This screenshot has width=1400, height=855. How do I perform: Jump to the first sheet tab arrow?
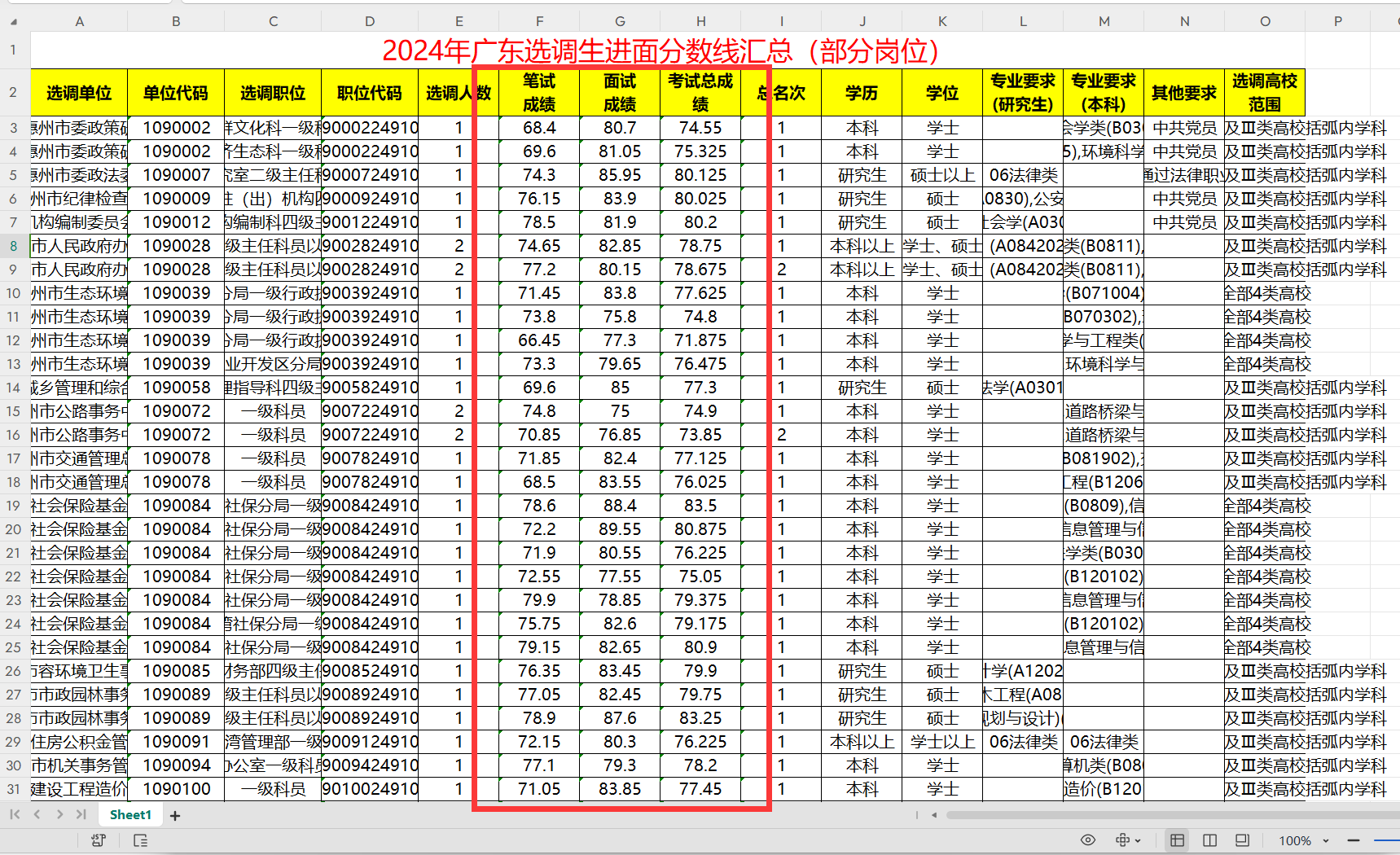15,814
